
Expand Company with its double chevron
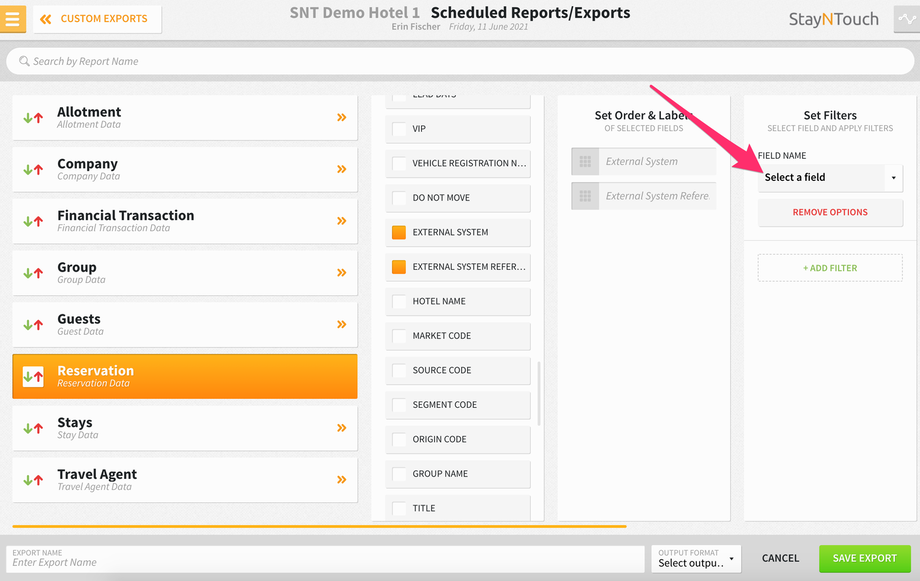click(x=341, y=169)
